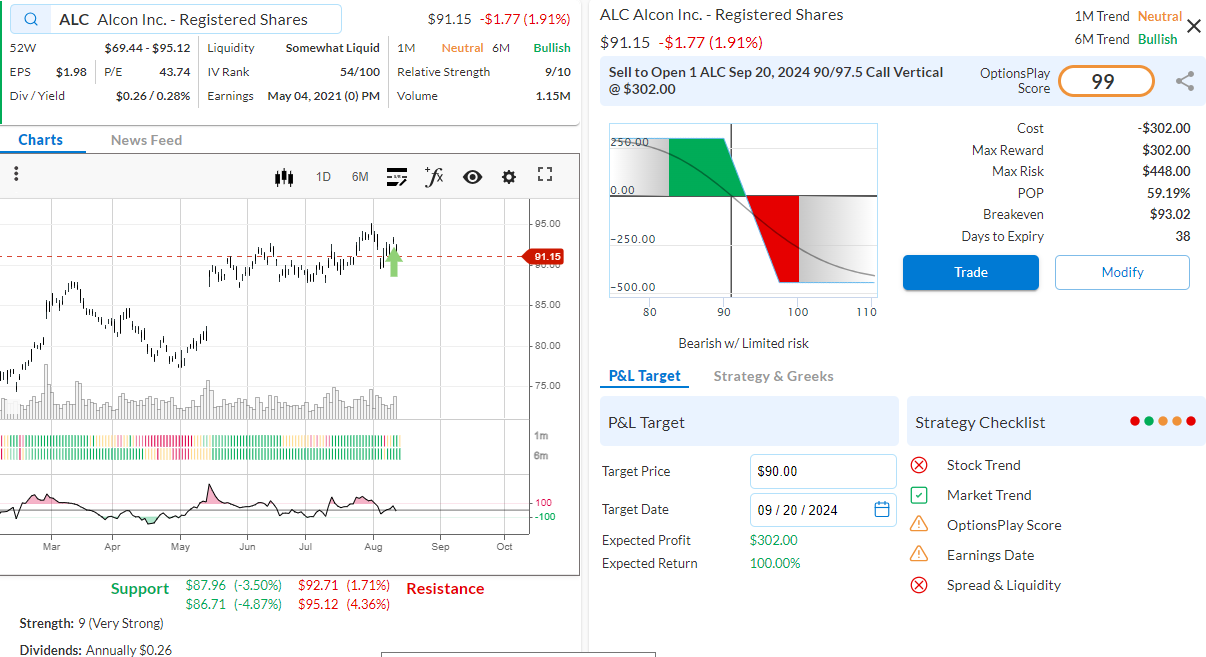Select the P&L Target tab
The width and height of the screenshot is (1206, 657).
[x=645, y=376]
